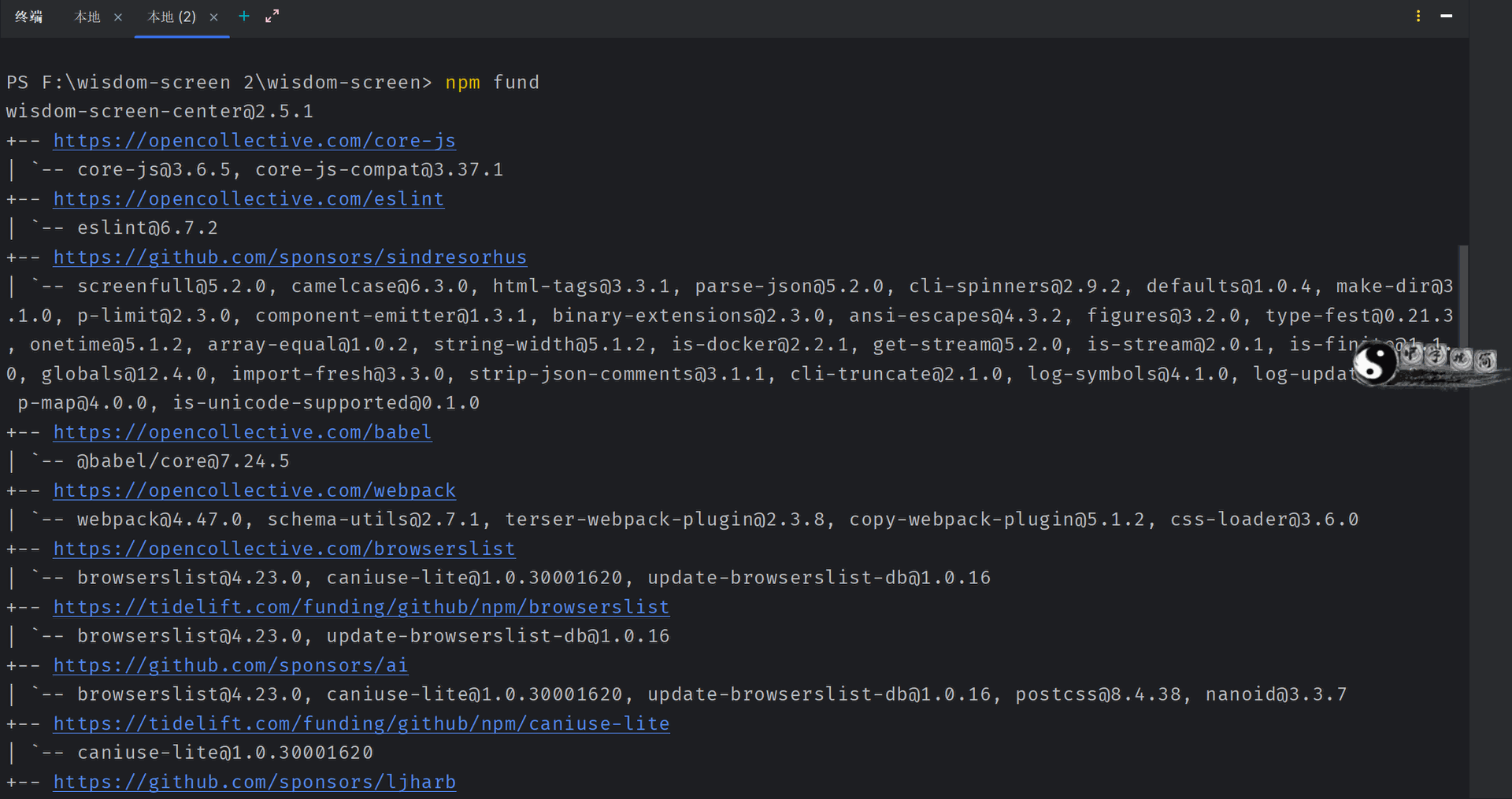Click the '@babel/core@7.24.5' entry

tap(183, 461)
